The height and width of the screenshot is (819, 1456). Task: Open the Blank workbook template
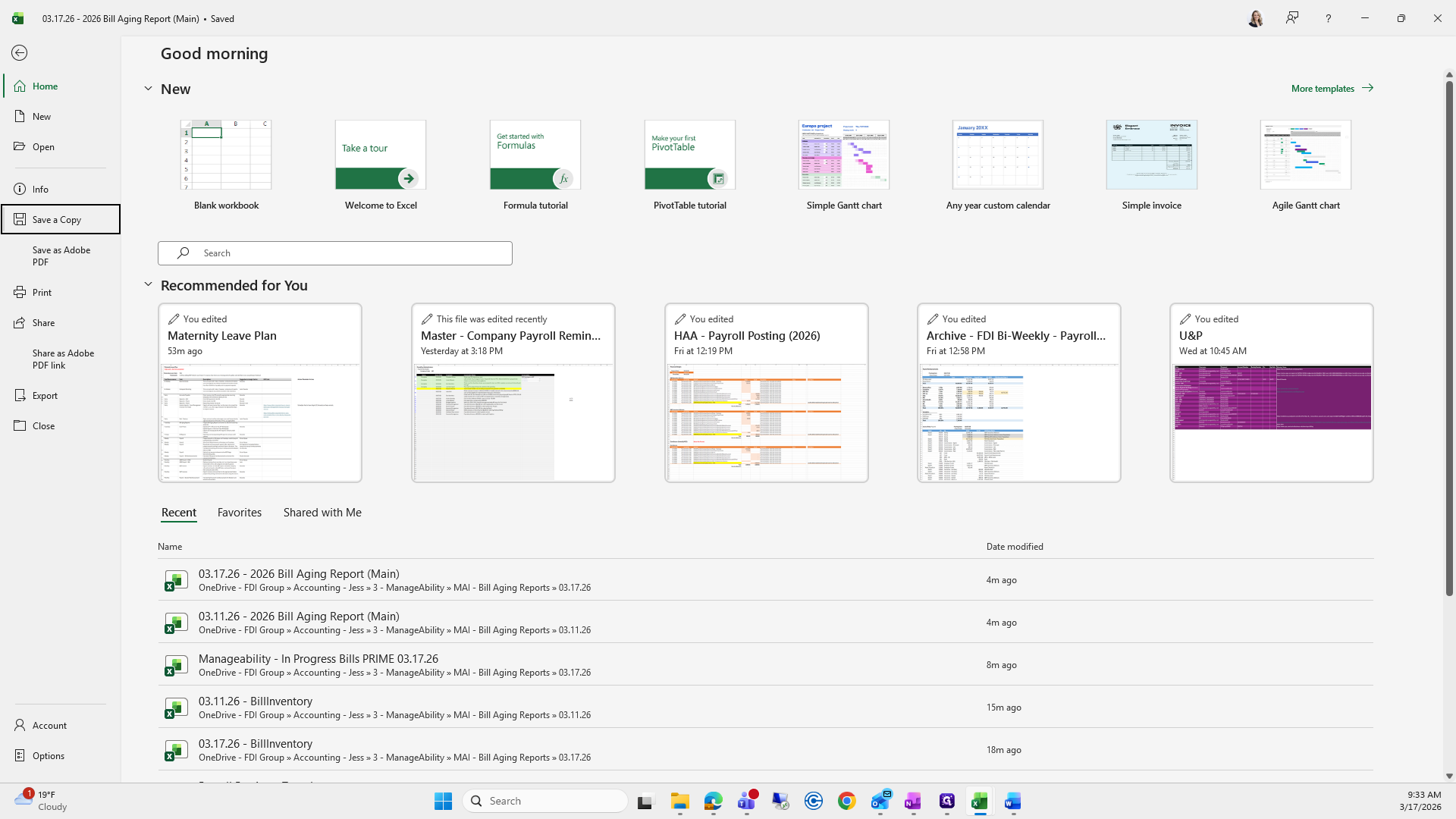(226, 155)
